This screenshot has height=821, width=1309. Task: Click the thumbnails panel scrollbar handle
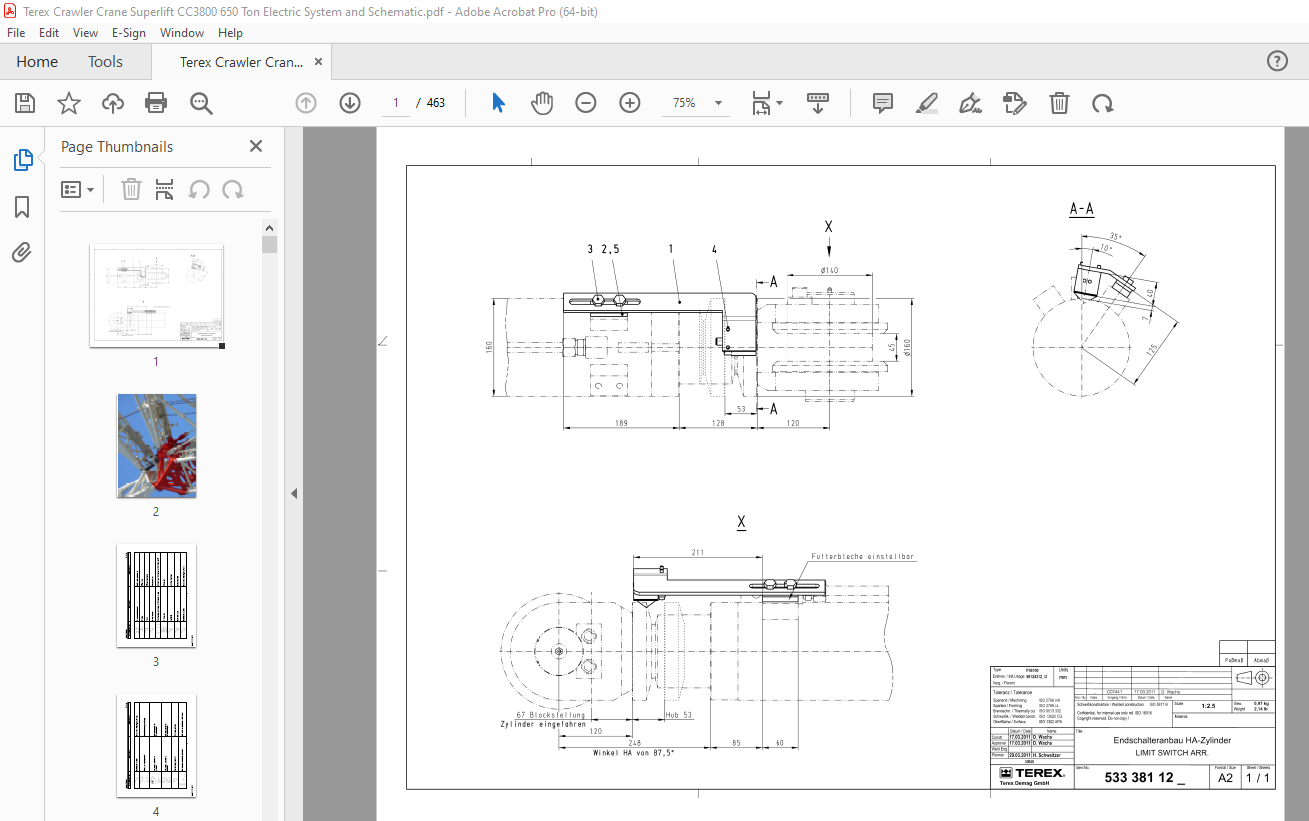pyautogui.click(x=269, y=245)
